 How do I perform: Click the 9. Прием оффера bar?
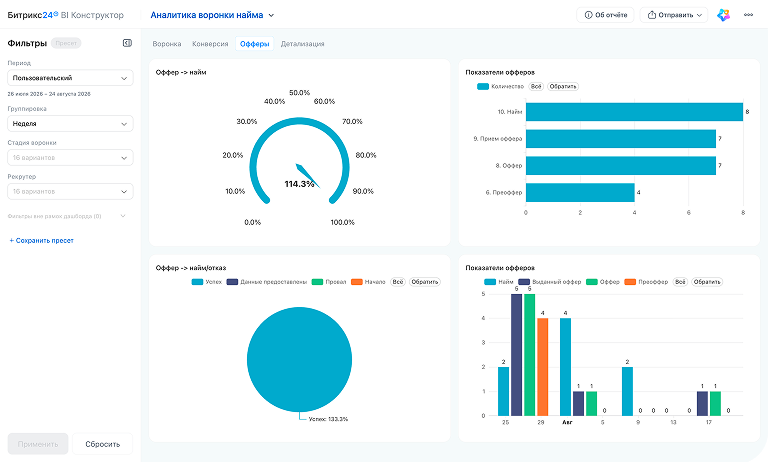(621, 139)
